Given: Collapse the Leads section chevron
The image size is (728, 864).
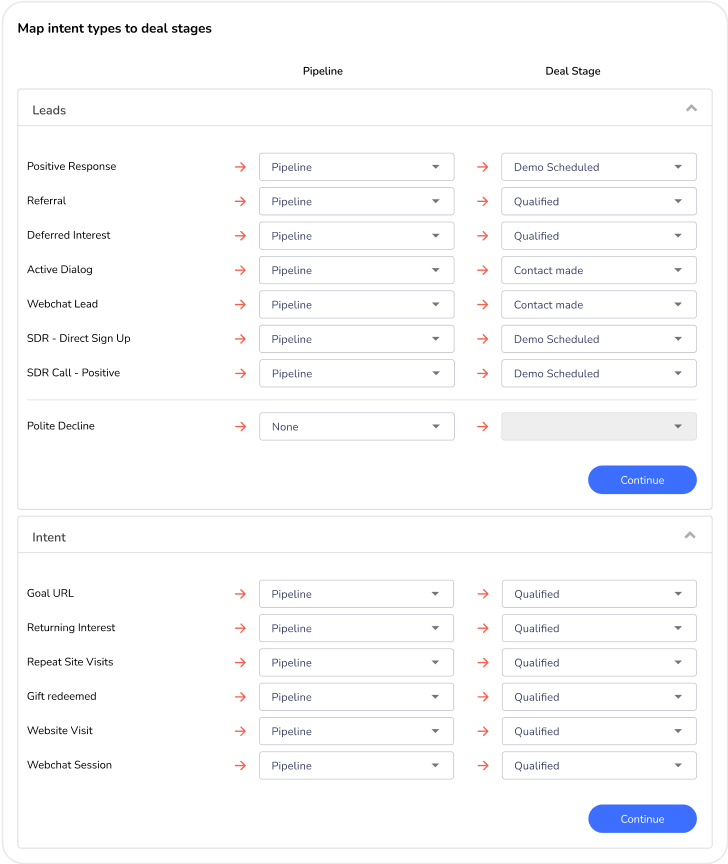Looking at the screenshot, I should pos(690,108).
